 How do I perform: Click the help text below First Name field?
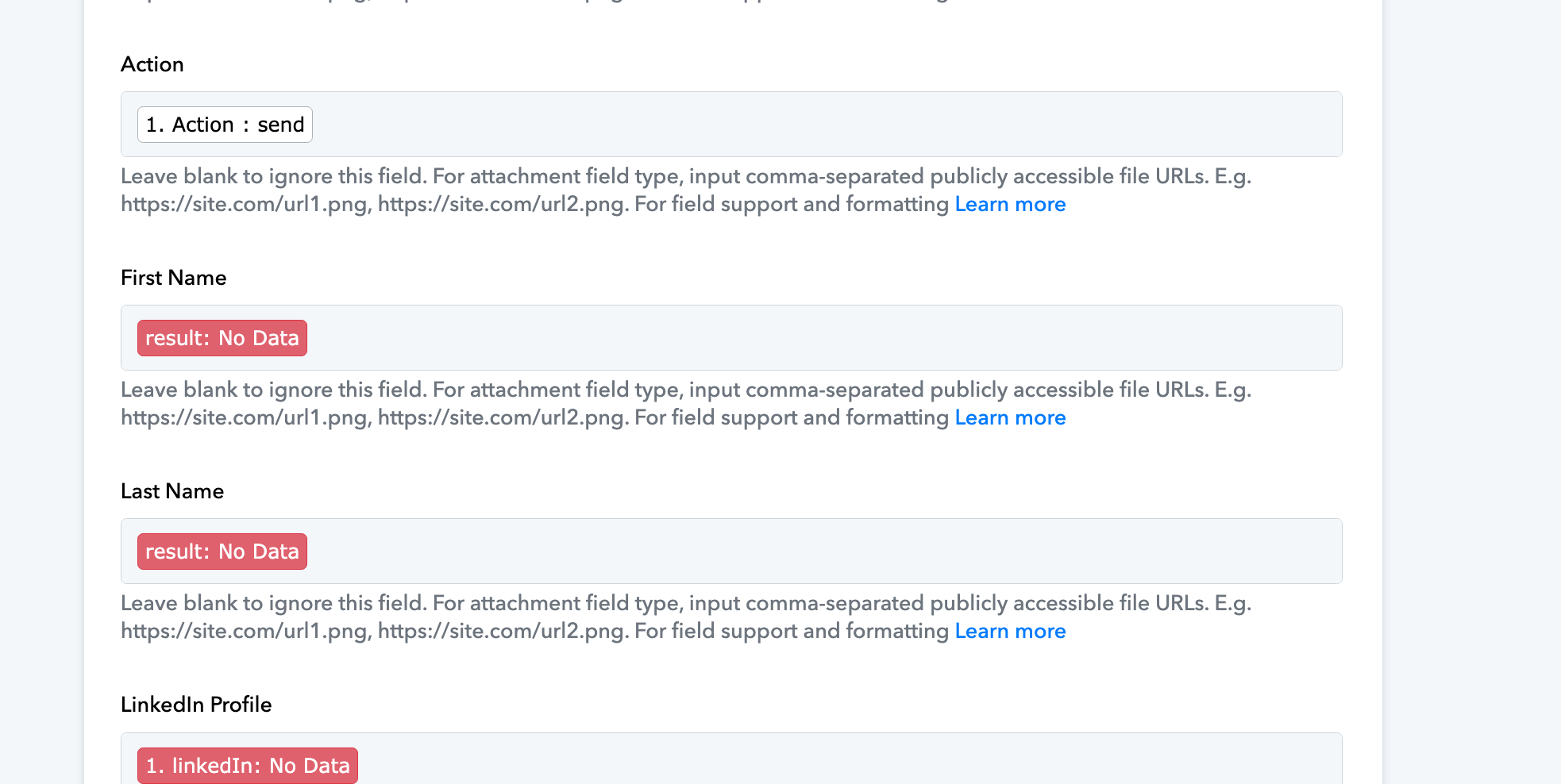(x=686, y=403)
